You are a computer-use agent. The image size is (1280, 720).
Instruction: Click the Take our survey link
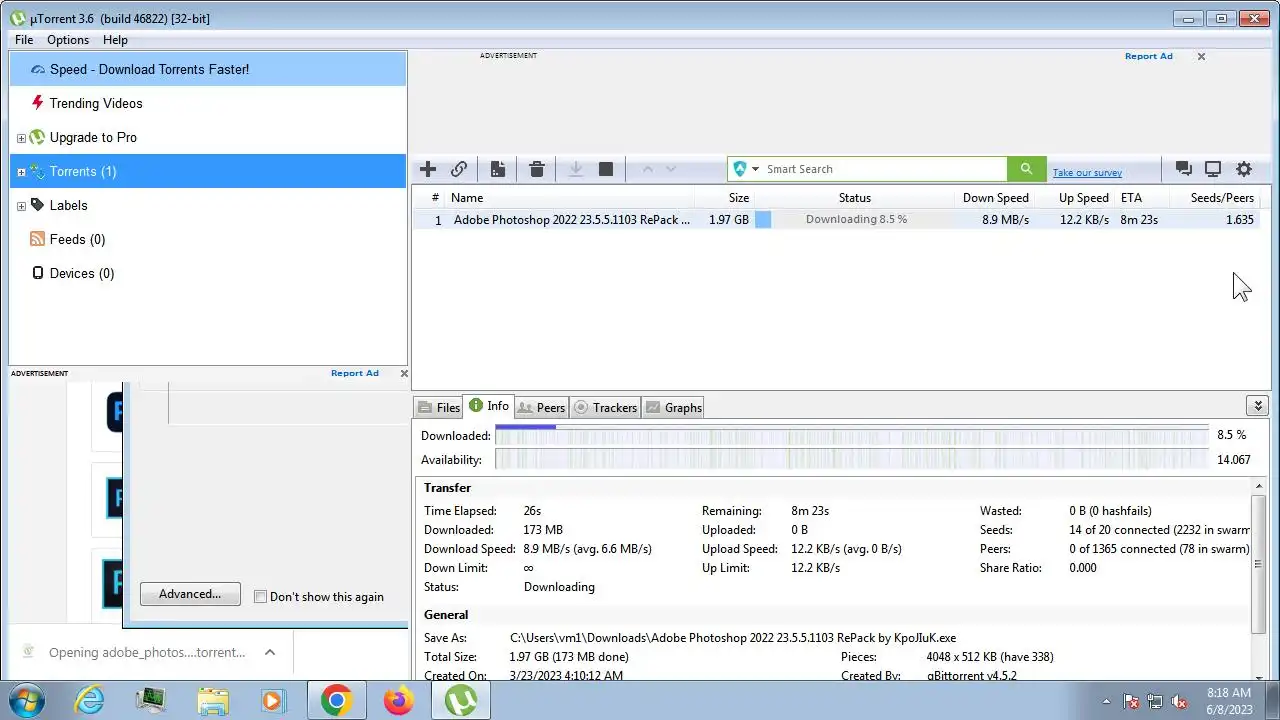point(1087,173)
